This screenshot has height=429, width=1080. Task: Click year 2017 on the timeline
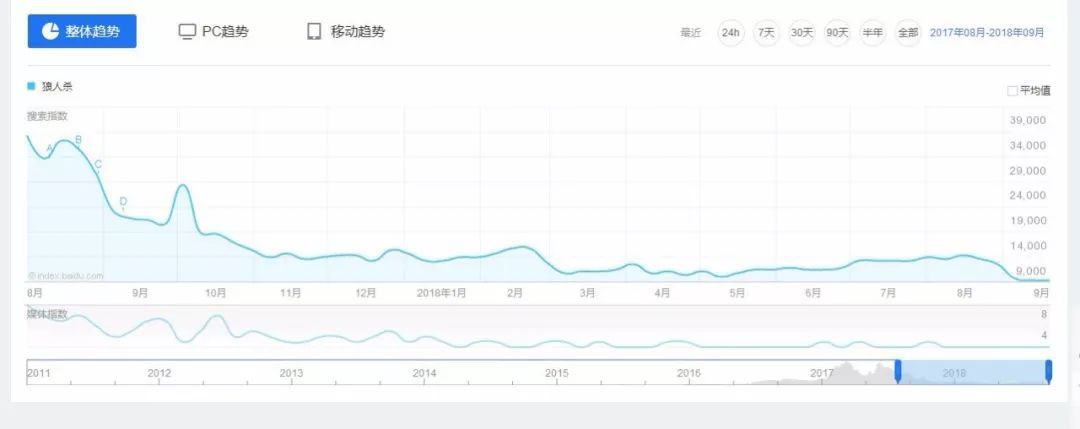822,373
